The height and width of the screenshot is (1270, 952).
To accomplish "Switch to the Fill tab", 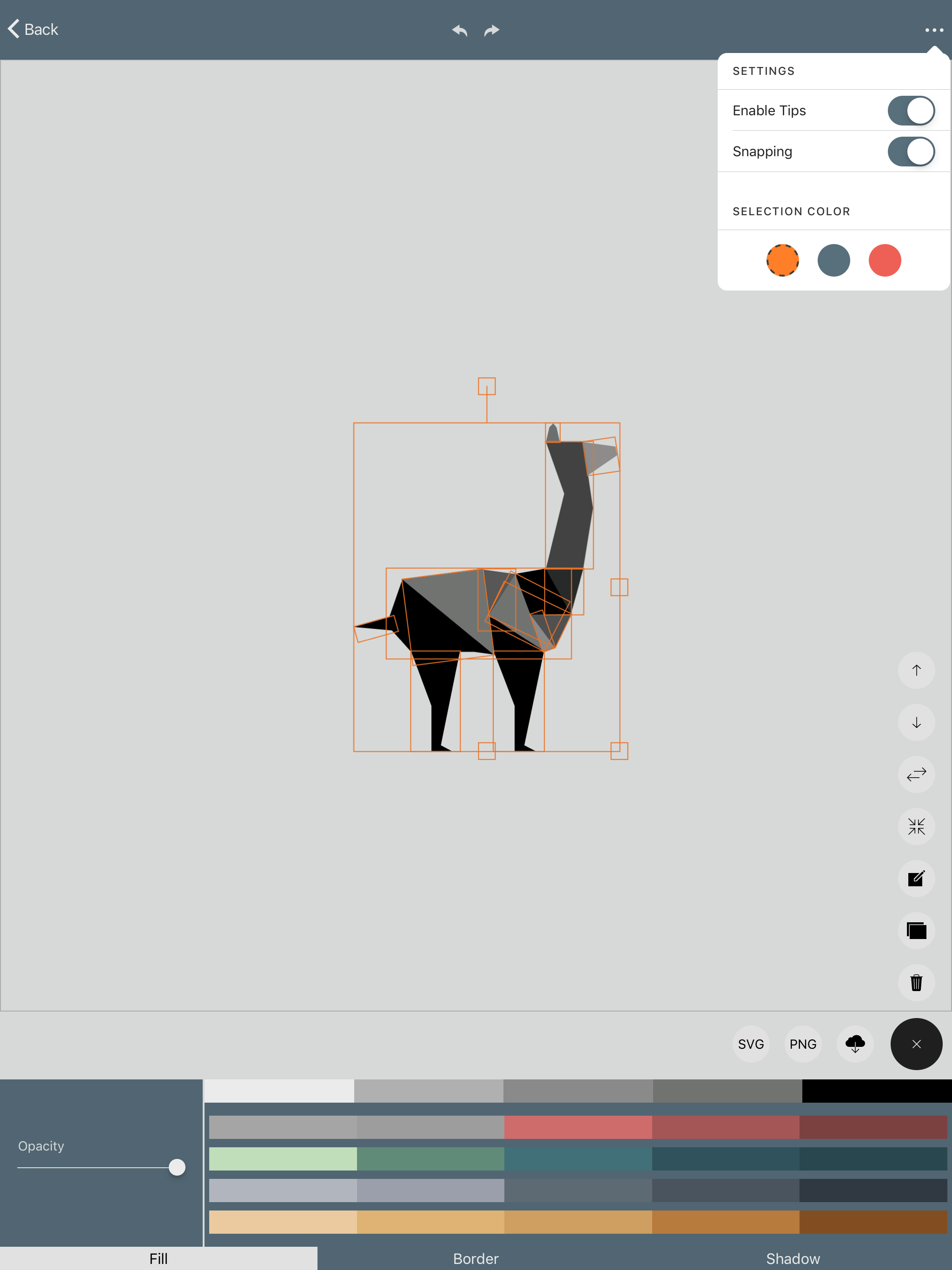I will [x=159, y=1258].
